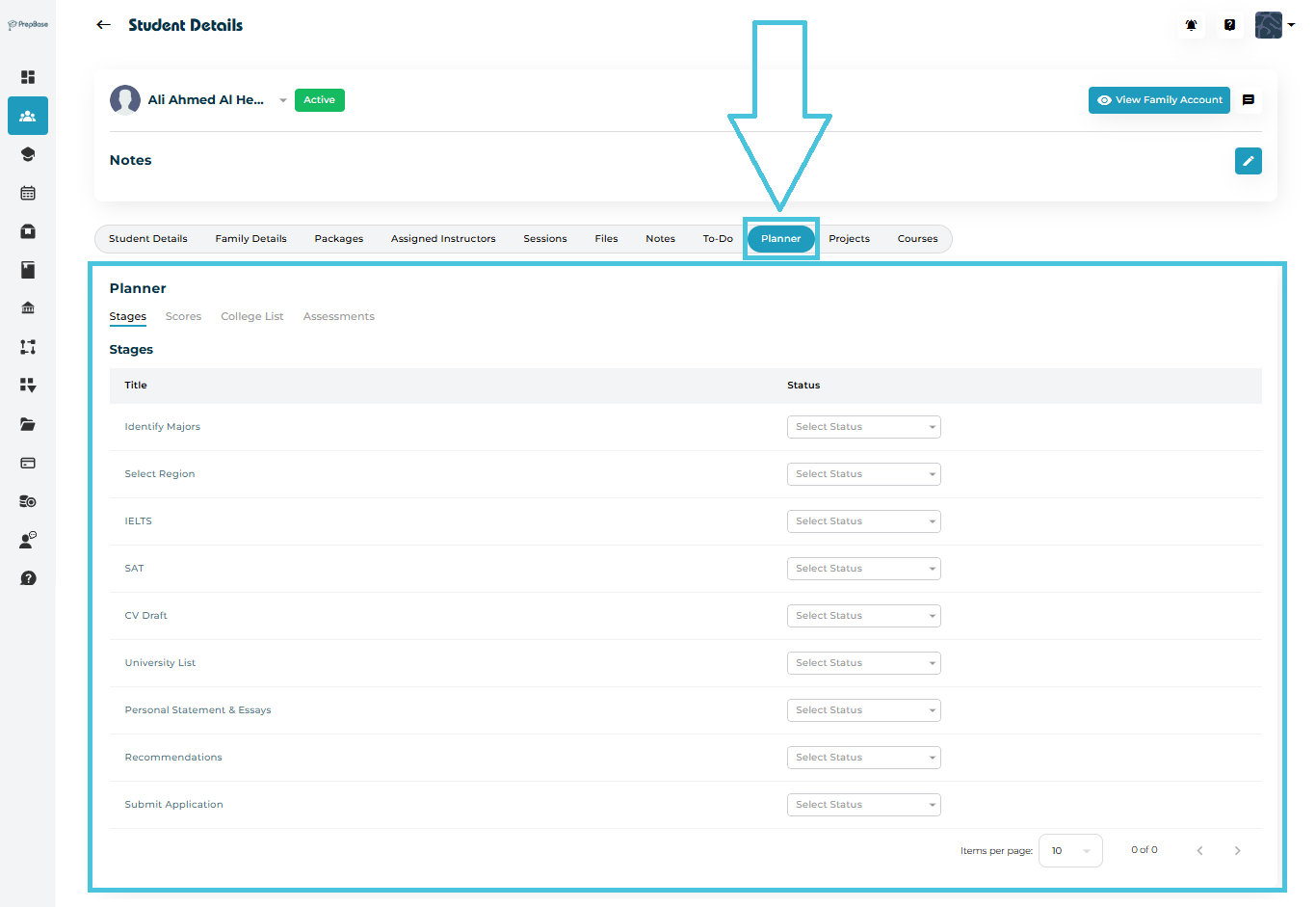Expand the items per page dropdown
The height and width of the screenshot is (907, 1316).
click(1070, 850)
